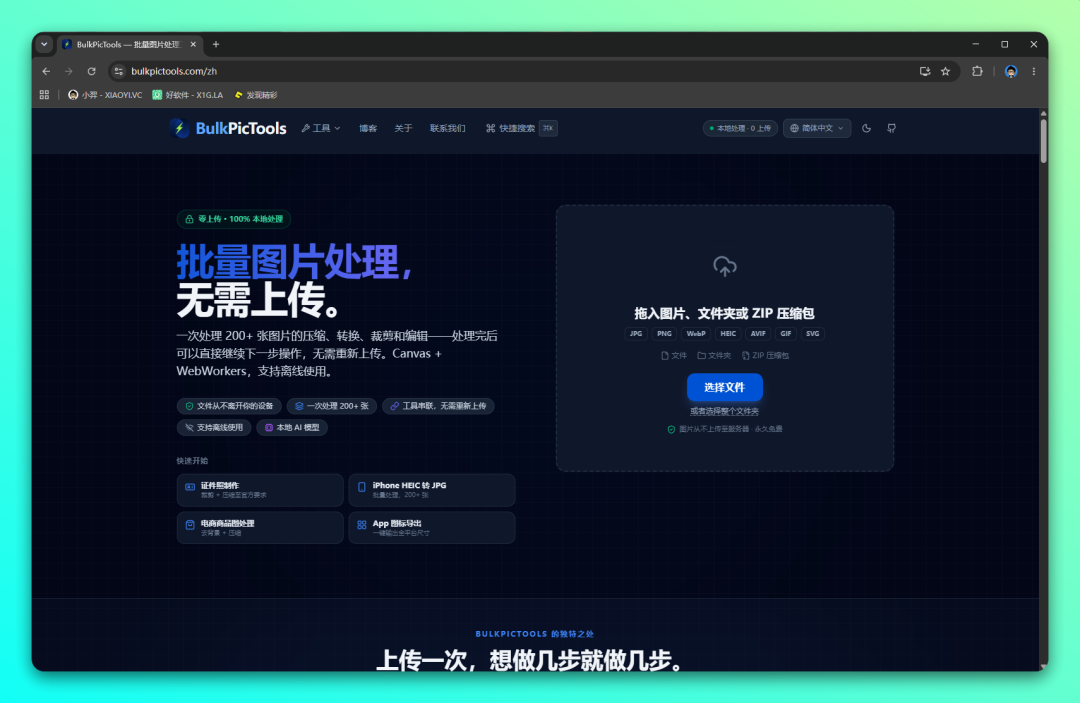Open 好软件 - X1G.LA bookmark

pos(187,95)
